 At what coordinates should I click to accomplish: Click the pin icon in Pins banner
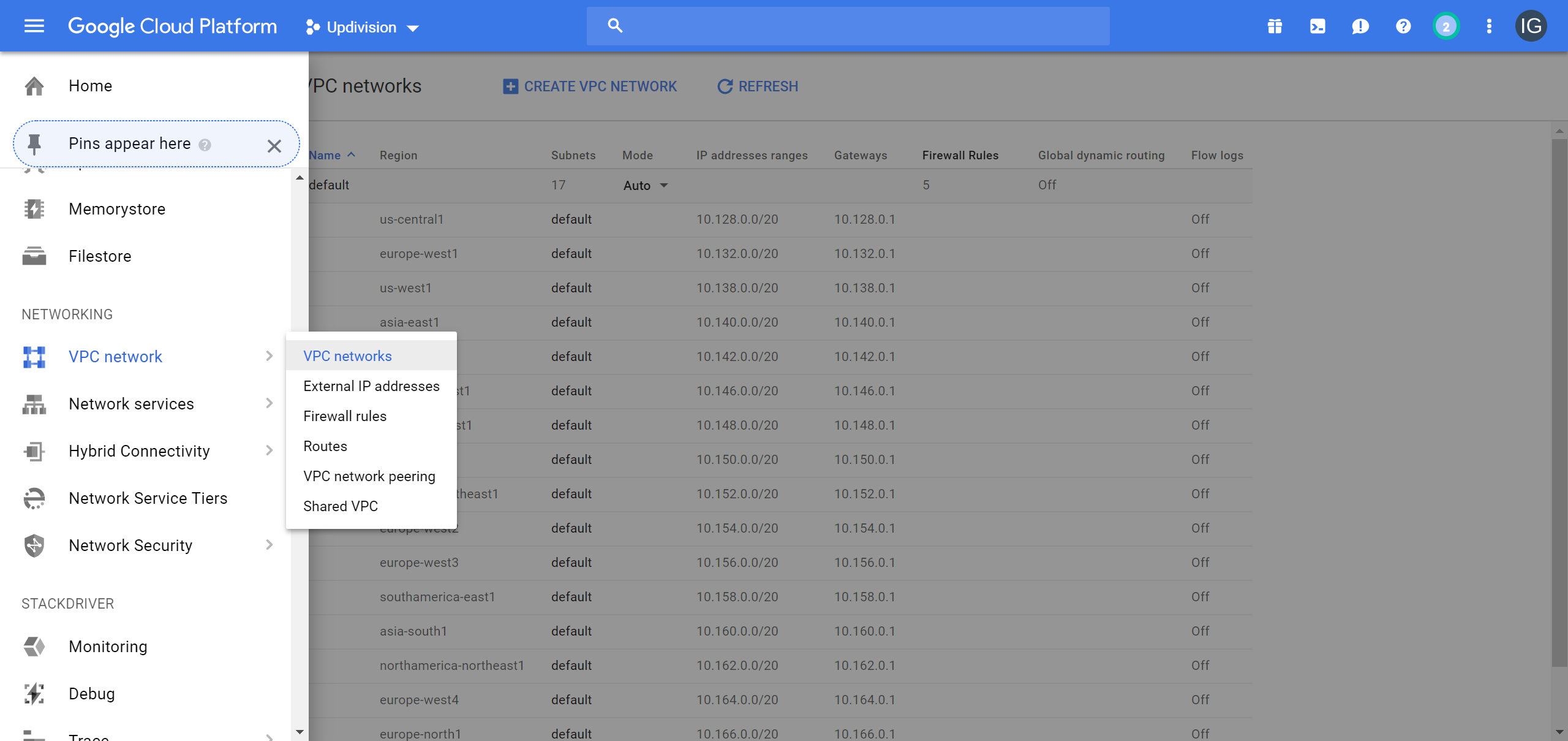click(x=34, y=144)
